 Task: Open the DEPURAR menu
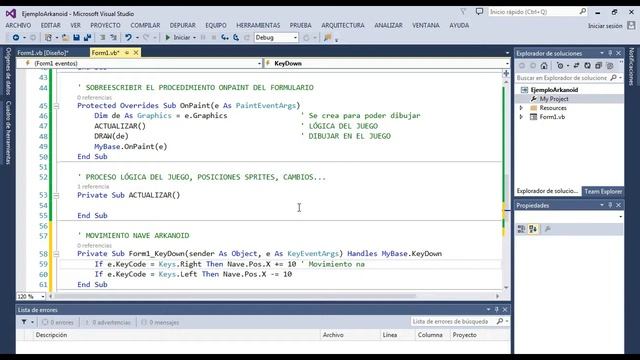182,25
